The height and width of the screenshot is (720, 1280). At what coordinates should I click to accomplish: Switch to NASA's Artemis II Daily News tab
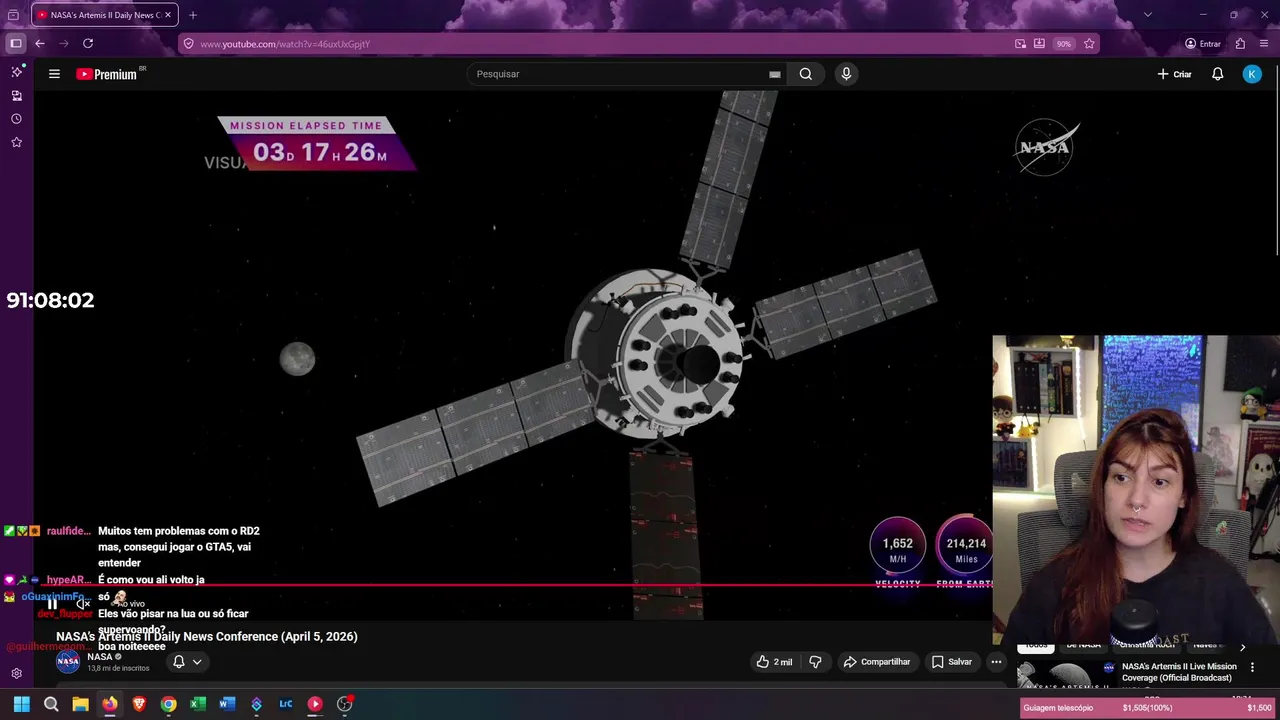[x=105, y=15]
